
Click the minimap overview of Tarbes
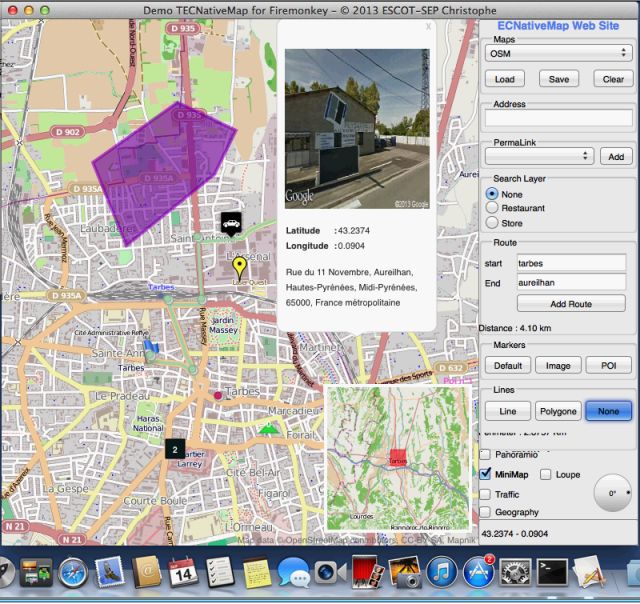click(398, 458)
